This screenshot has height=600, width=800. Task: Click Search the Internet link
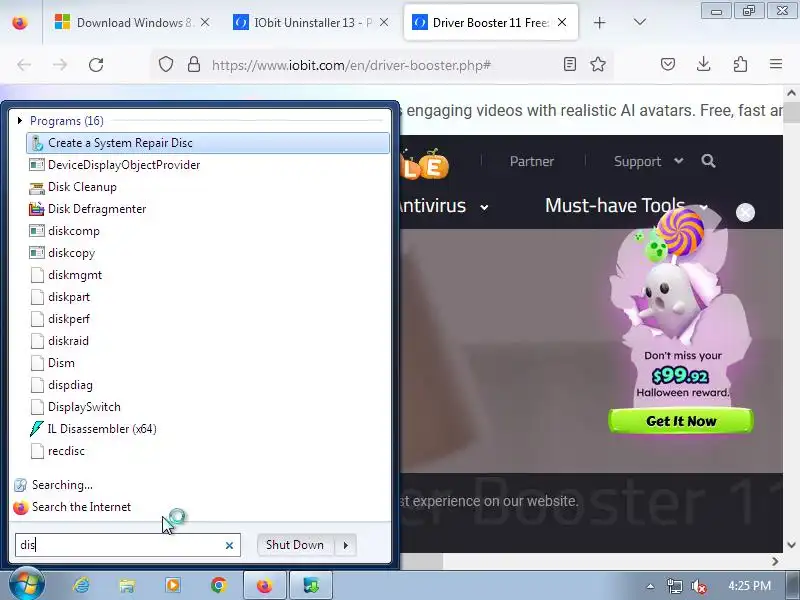81,507
